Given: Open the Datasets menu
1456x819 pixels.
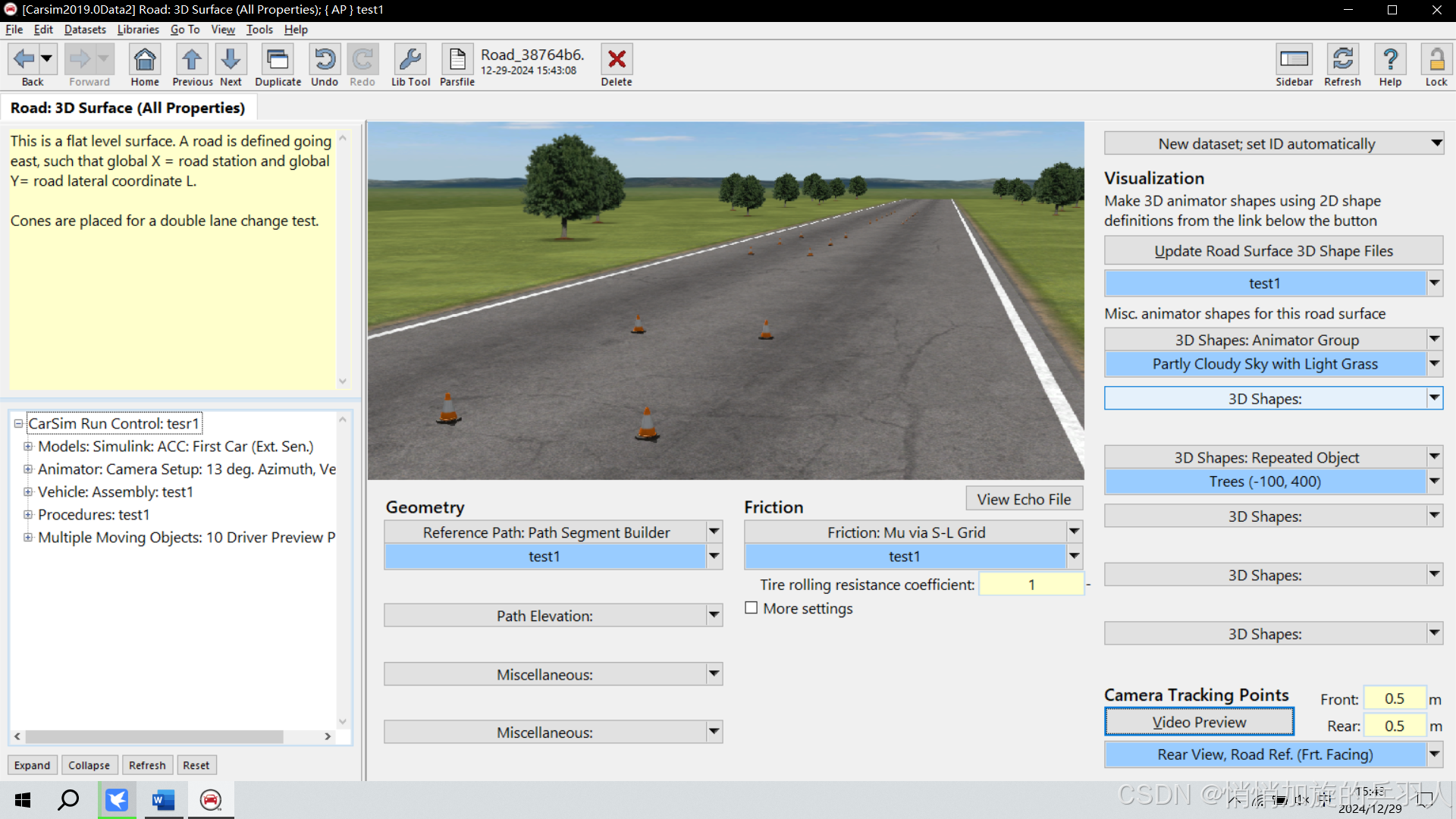Looking at the screenshot, I should (x=85, y=30).
